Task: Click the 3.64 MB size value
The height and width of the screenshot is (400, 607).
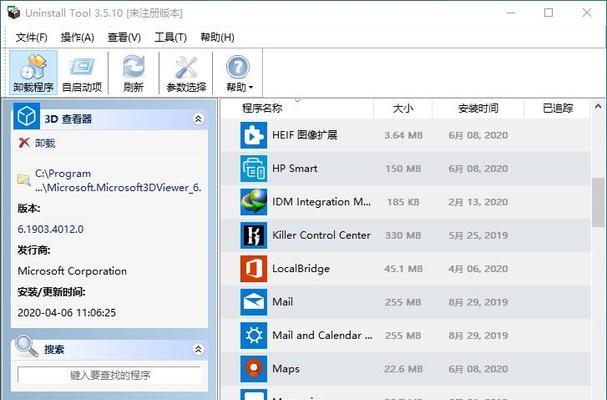Action: (403, 135)
